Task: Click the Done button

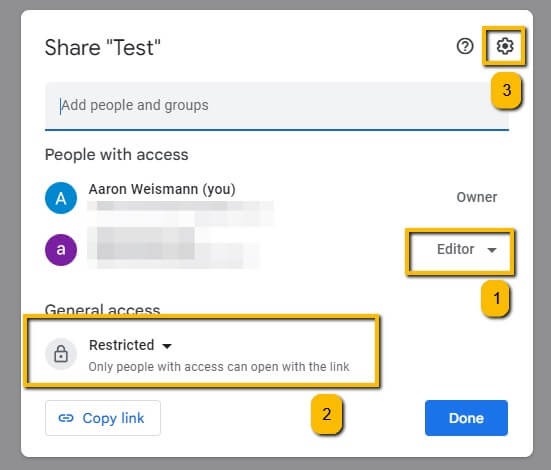Action: point(466,418)
